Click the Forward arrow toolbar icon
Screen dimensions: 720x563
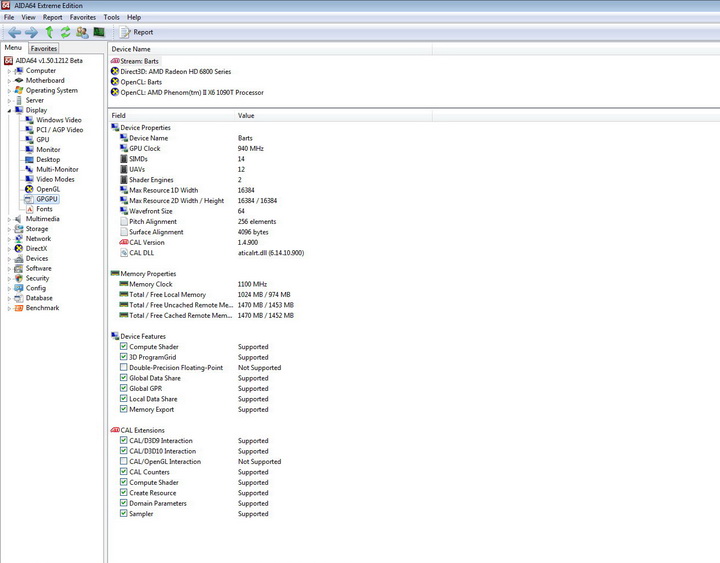(31, 32)
